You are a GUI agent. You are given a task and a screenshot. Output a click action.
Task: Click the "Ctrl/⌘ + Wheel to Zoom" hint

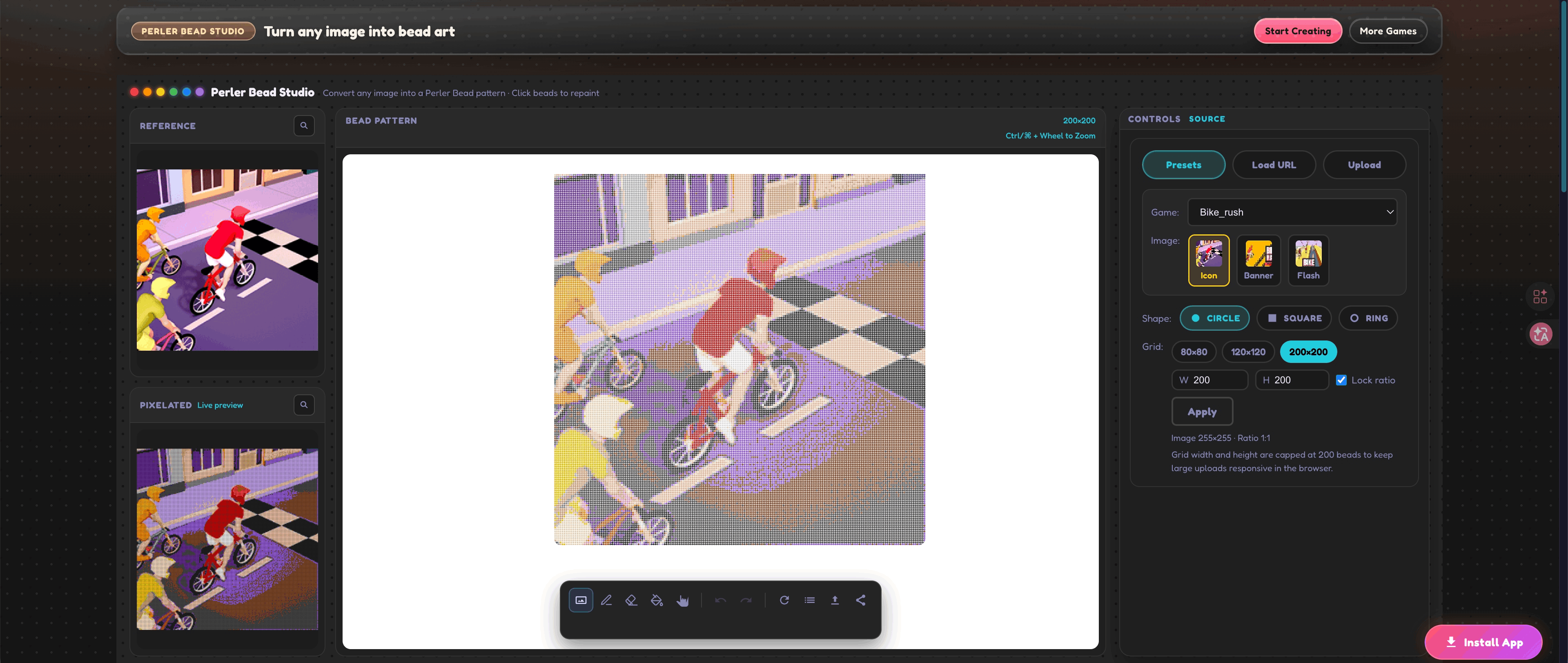[x=1050, y=136]
